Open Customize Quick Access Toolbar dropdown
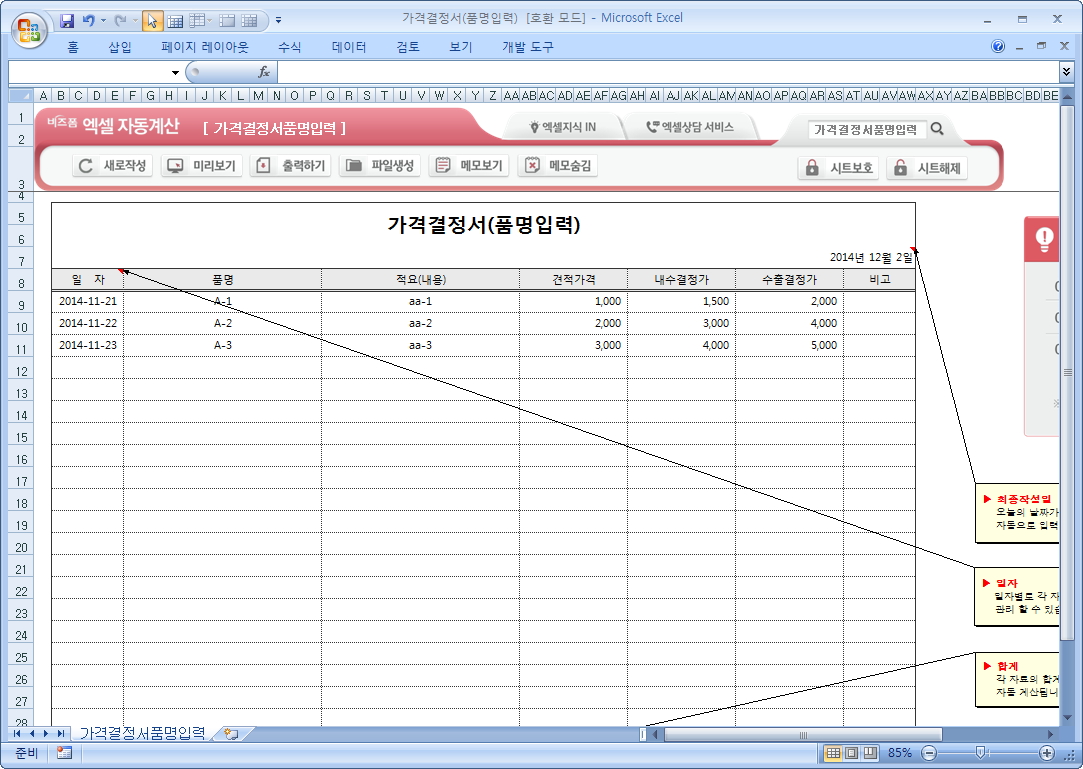 coord(278,20)
